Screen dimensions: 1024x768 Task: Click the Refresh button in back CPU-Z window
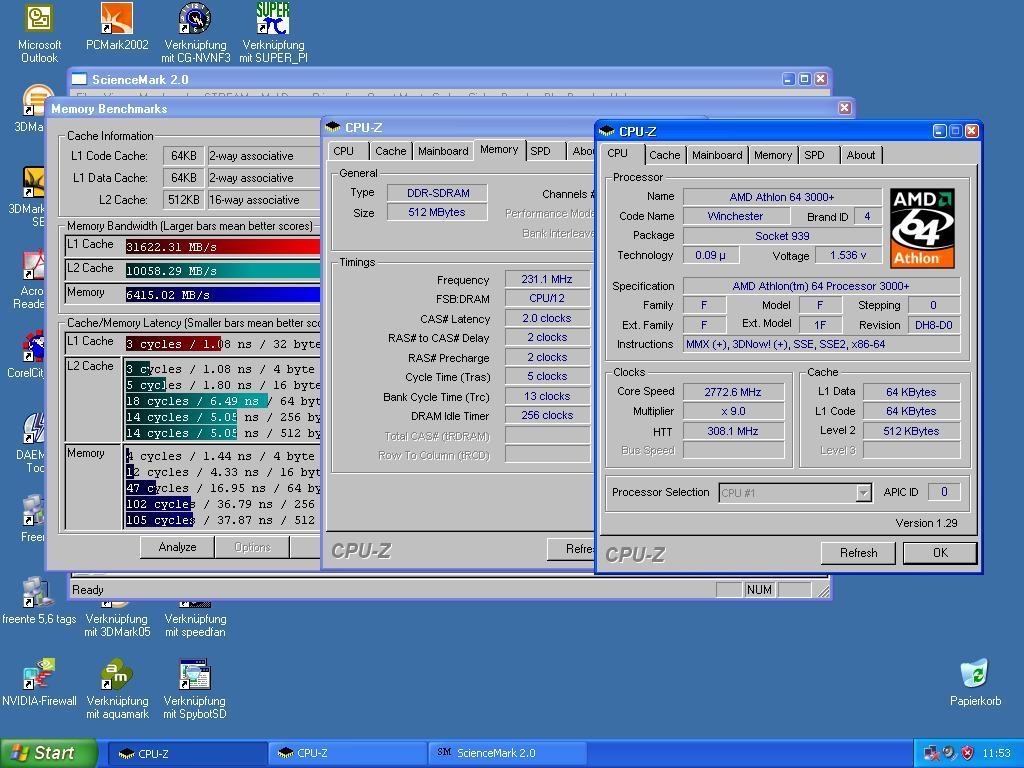[x=571, y=549]
